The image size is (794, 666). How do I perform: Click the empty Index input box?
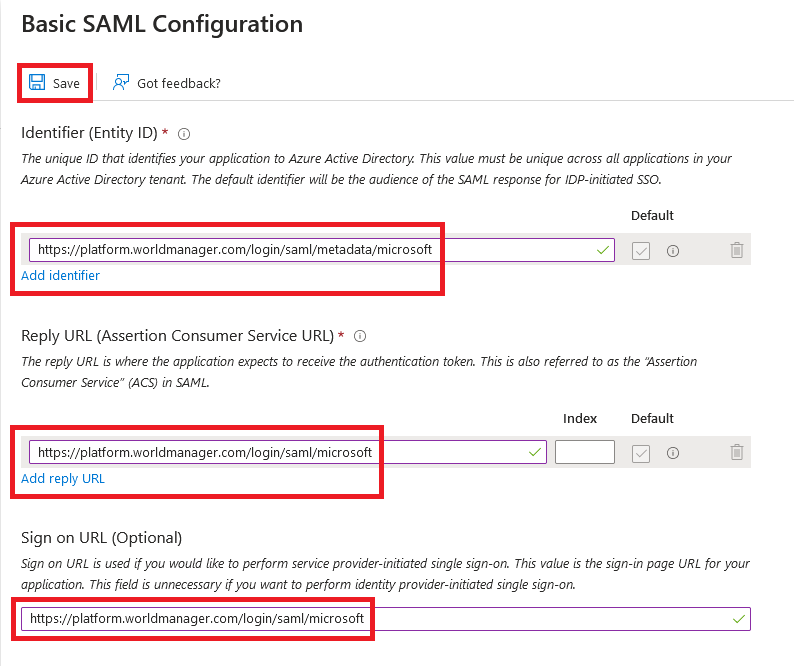[585, 452]
